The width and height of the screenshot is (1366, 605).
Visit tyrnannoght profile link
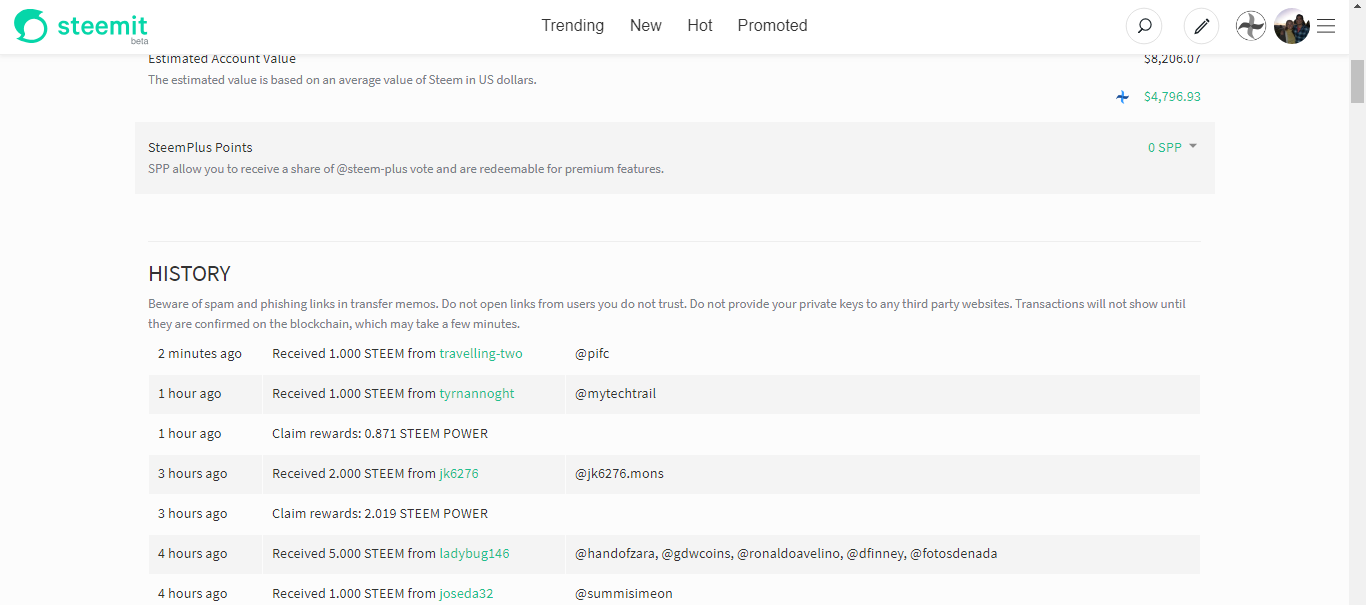(477, 394)
